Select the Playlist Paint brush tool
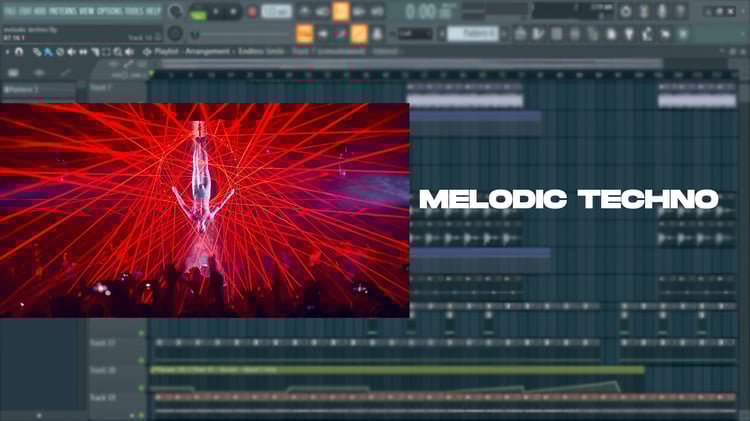Viewport: 750px width, 421px height. (x=48, y=52)
